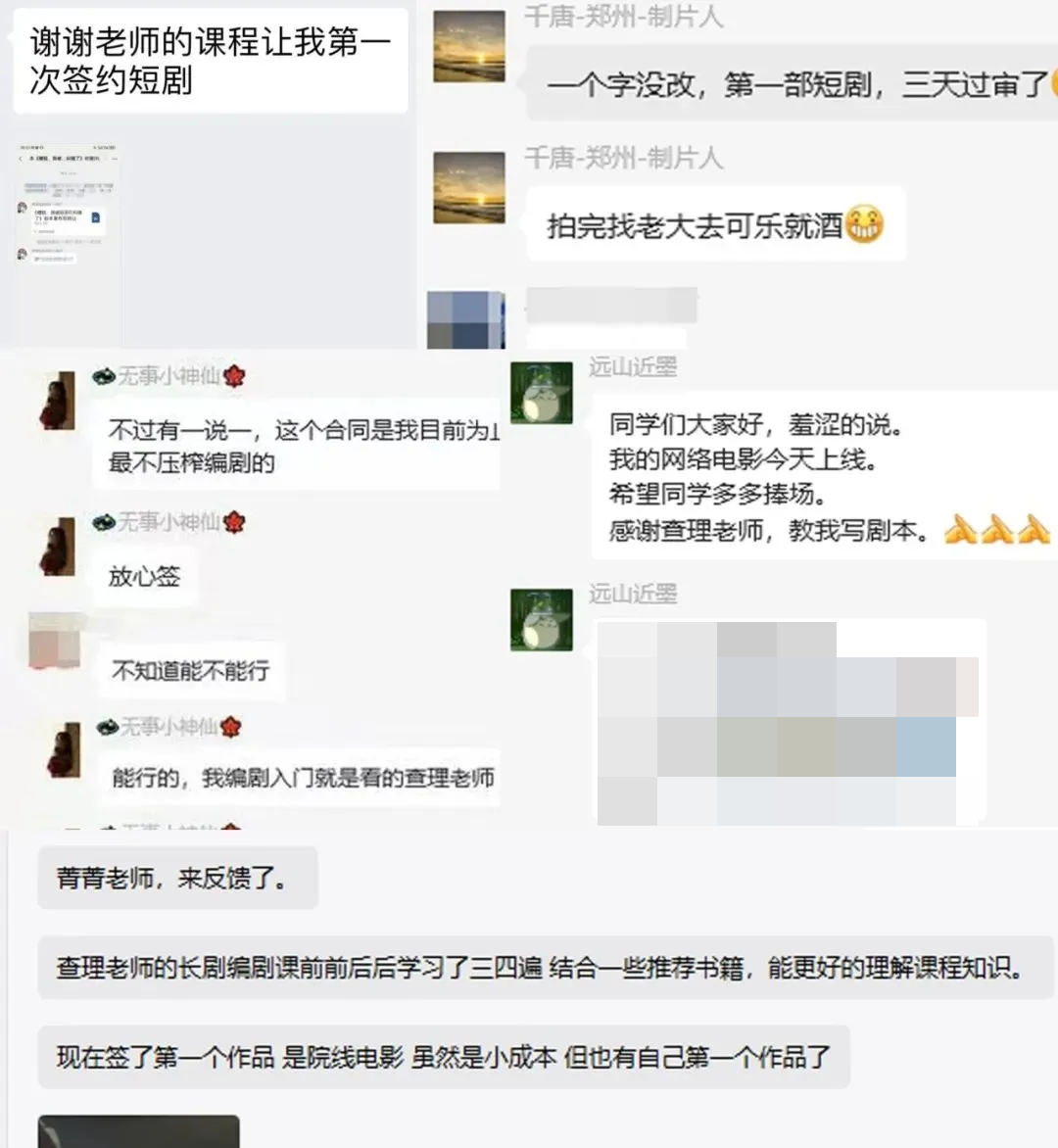Viewport: 1058px width, 1148px height.
Task: Open the small chat screenshot thumbnail at top left
Action: click(69, 245)
